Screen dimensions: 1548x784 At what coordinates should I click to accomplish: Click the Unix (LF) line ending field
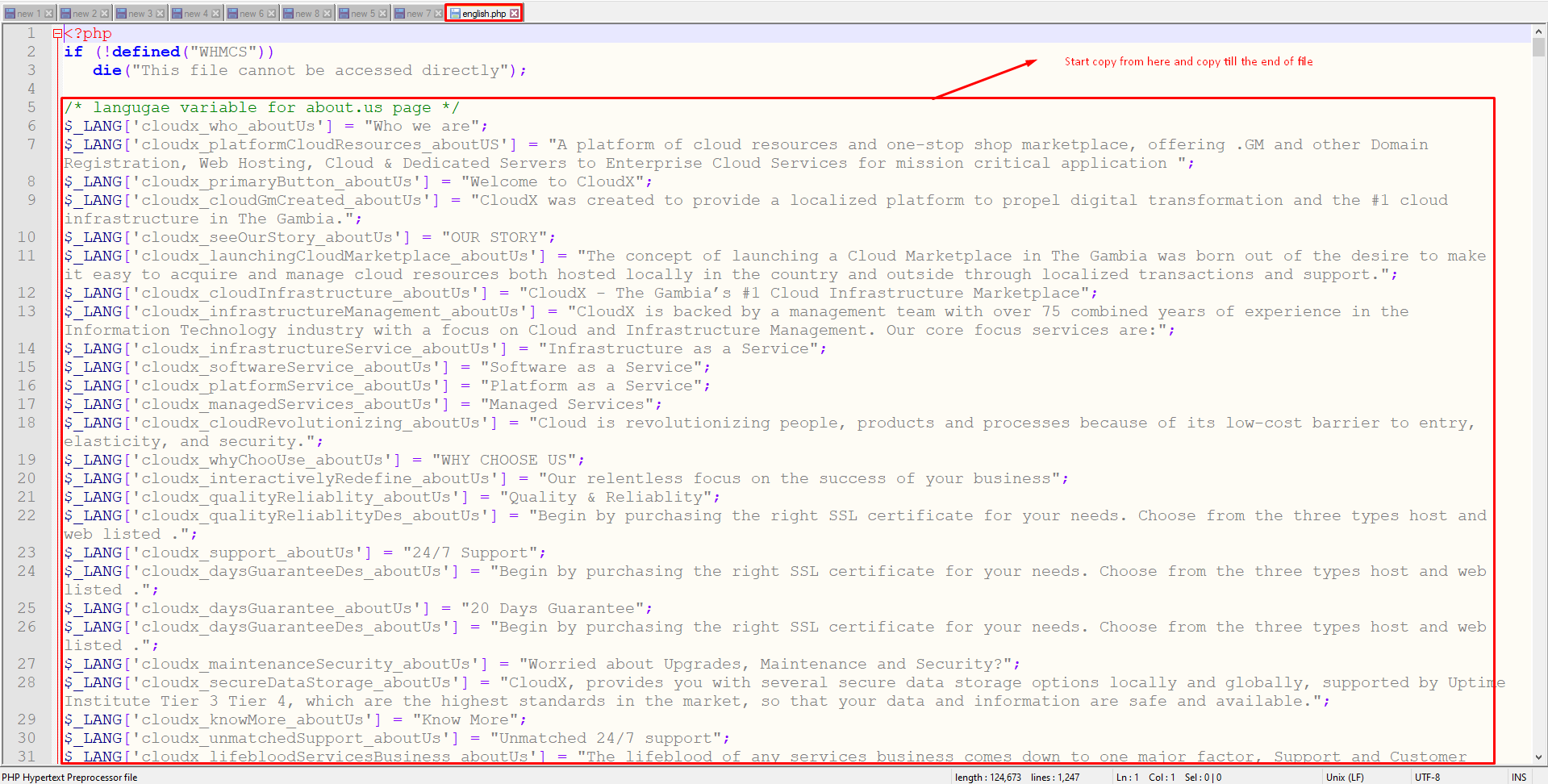coord(1345,778)
